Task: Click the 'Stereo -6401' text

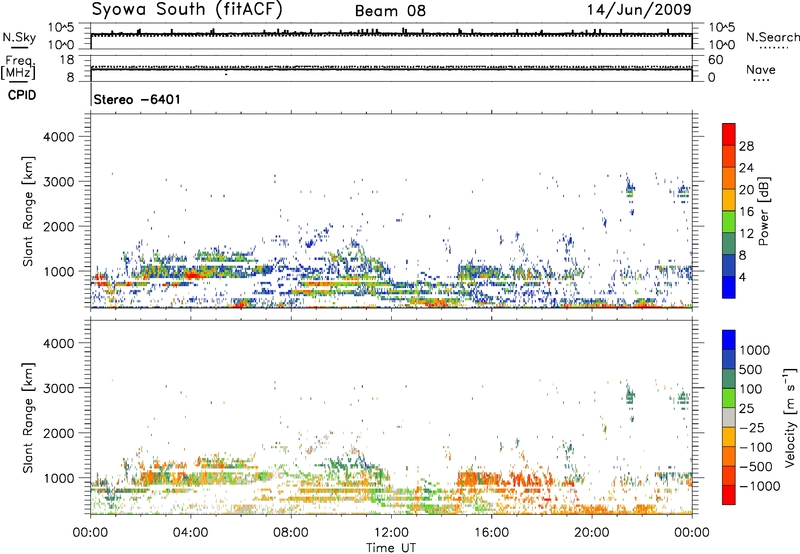Action: point(137,99)
